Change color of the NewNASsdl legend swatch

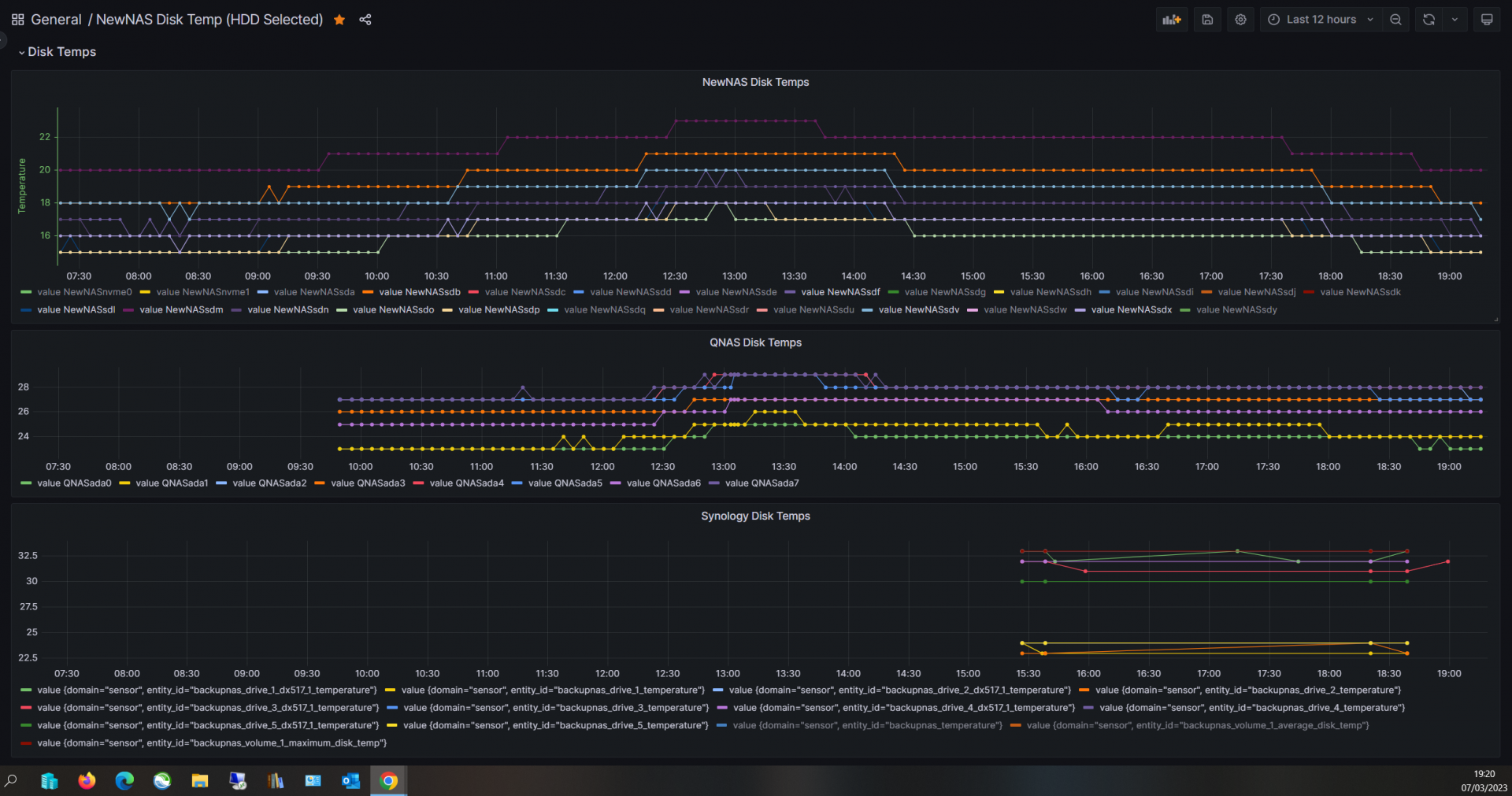[x=26, y=310]
